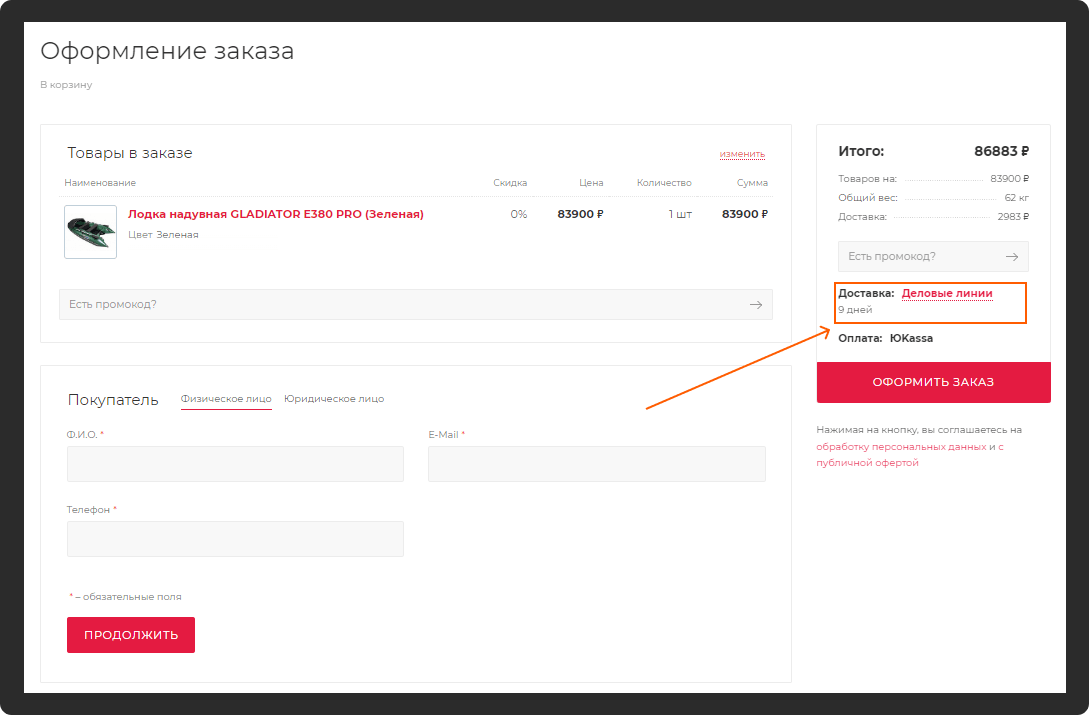Screen dimensions: 1089x715
Task: Click the Итого: label
Action: pyautogui.click(x=861, y=151)
